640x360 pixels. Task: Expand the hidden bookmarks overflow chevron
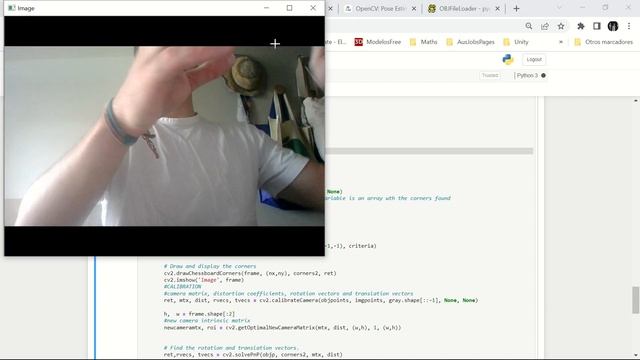pos(561,42)
